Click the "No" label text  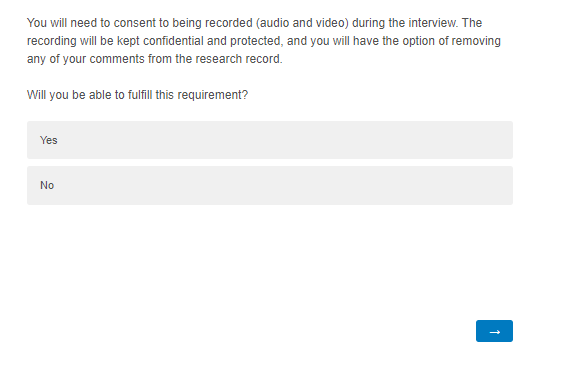pos(47,185)
